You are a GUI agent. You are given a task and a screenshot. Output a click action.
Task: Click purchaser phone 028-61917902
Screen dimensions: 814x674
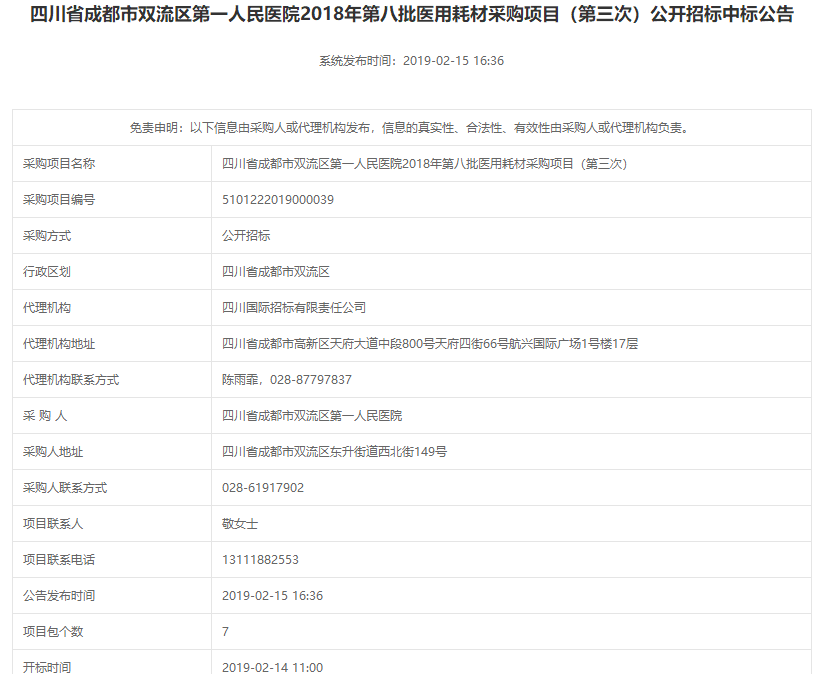click(263, 488)
